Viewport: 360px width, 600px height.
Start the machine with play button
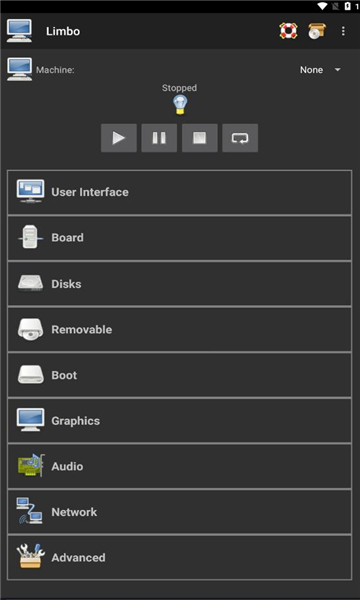point(119,138)
